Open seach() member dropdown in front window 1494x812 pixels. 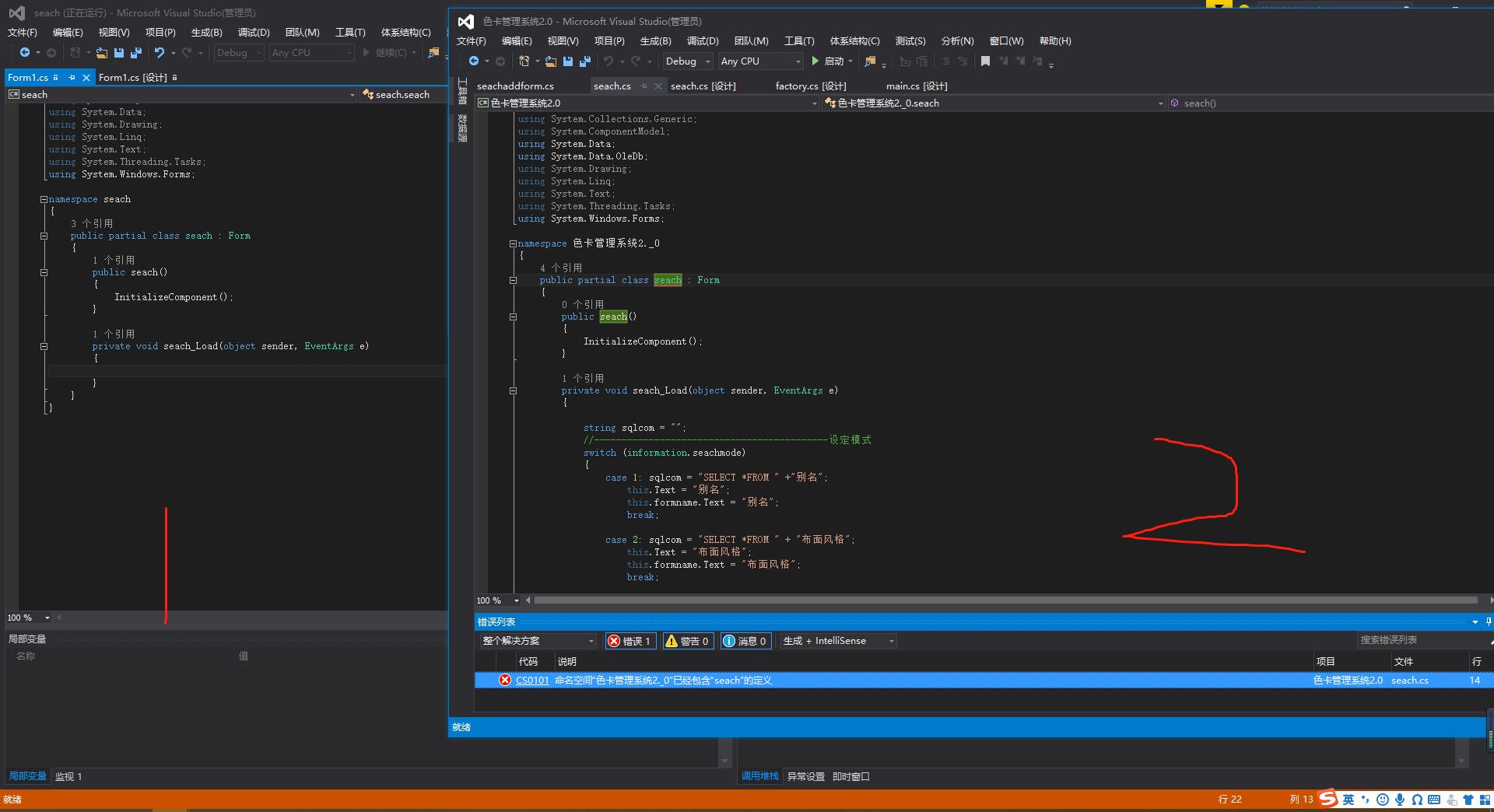coord(1331,103)
